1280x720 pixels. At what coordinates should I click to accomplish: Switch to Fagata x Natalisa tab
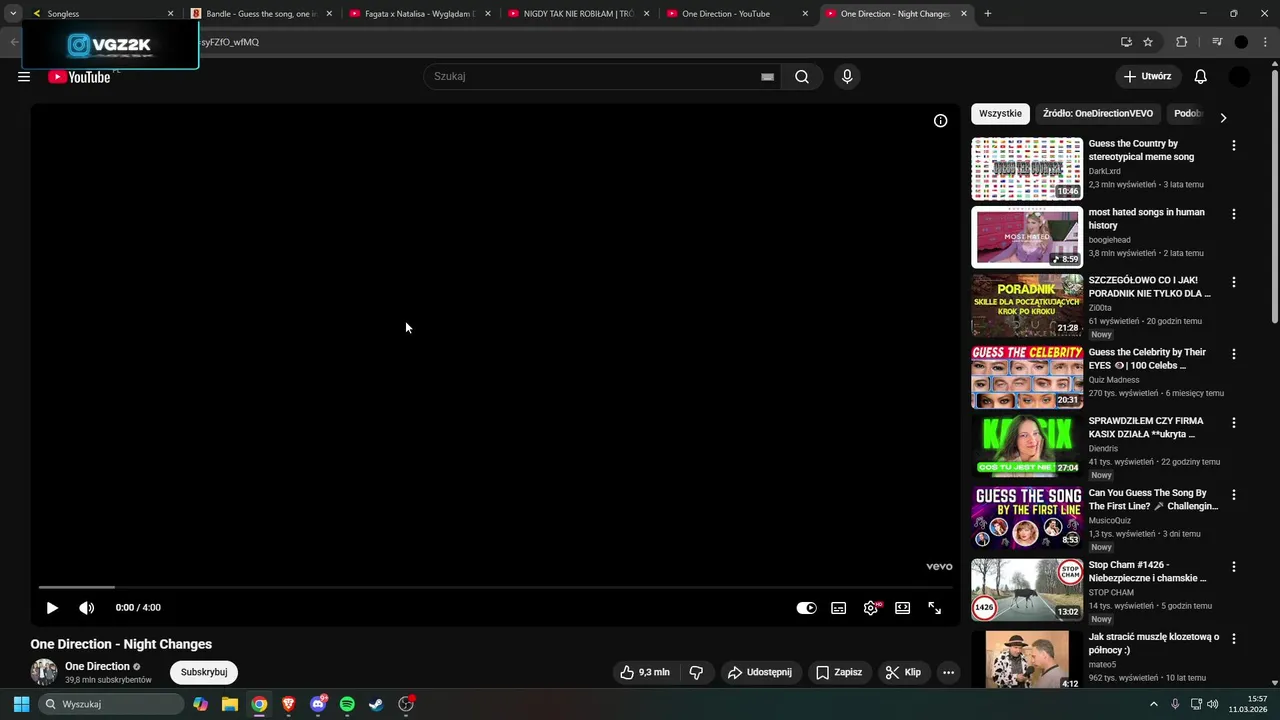click(x=420, y=14)
